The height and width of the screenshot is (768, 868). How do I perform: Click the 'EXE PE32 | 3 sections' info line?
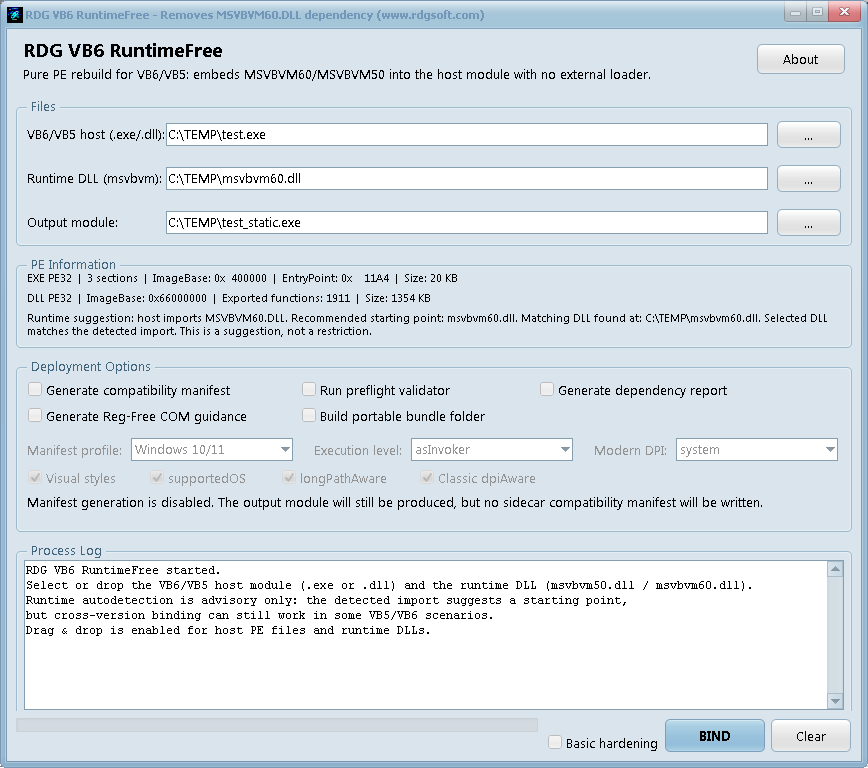click(242, 279)
